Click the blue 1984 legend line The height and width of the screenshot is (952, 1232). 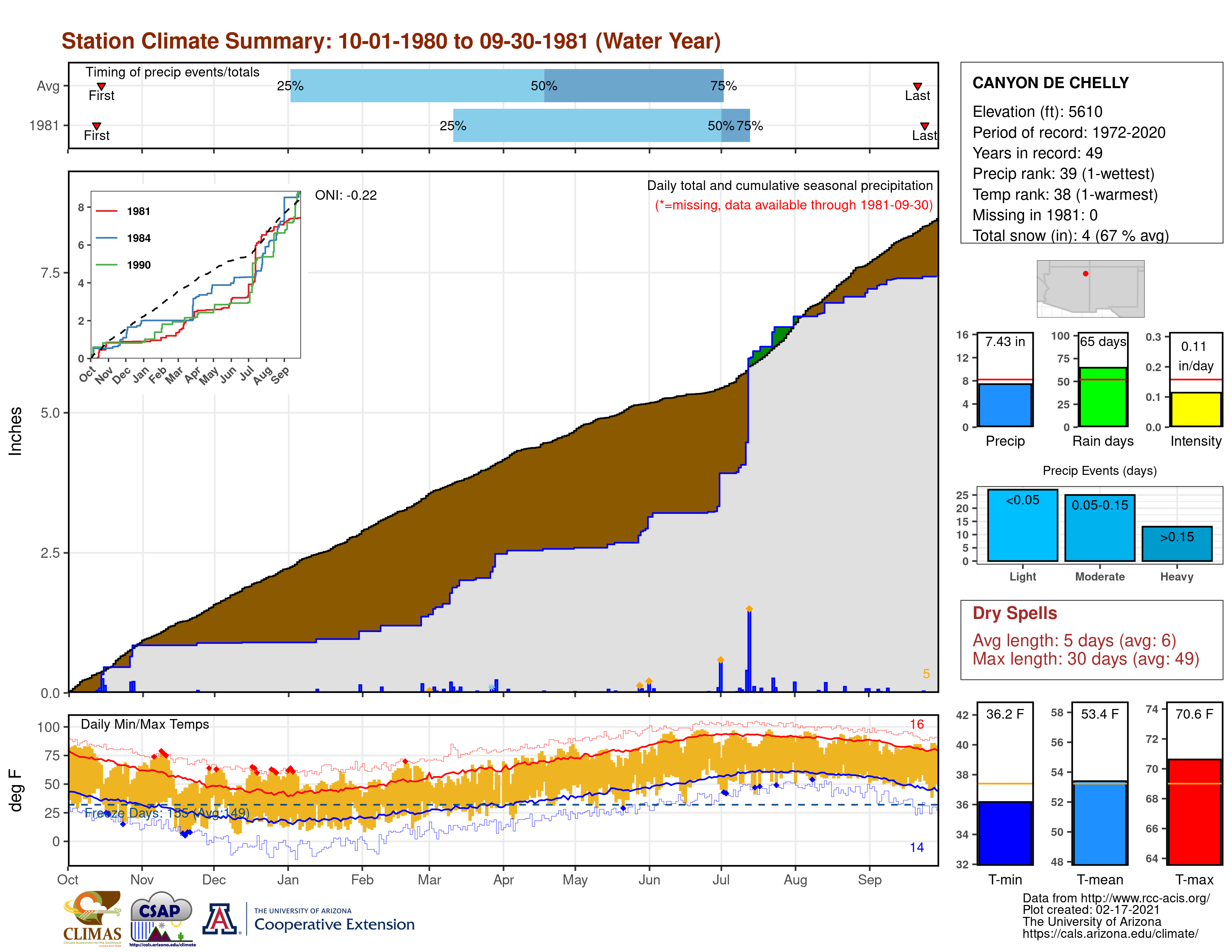106,238
